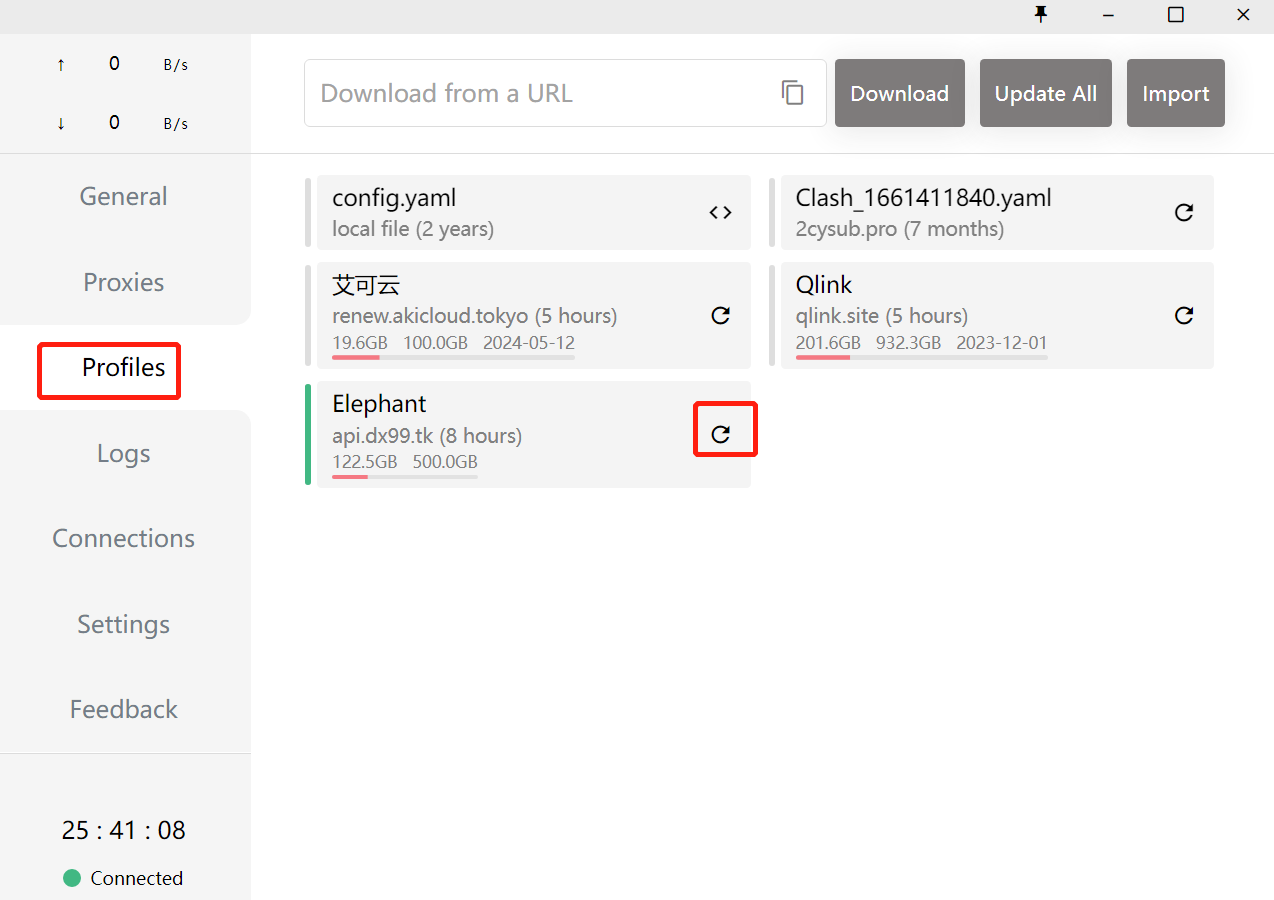Viewport: 1274px width, 900px height.
Task: Open the General tab
Action: tap(124, 197)
